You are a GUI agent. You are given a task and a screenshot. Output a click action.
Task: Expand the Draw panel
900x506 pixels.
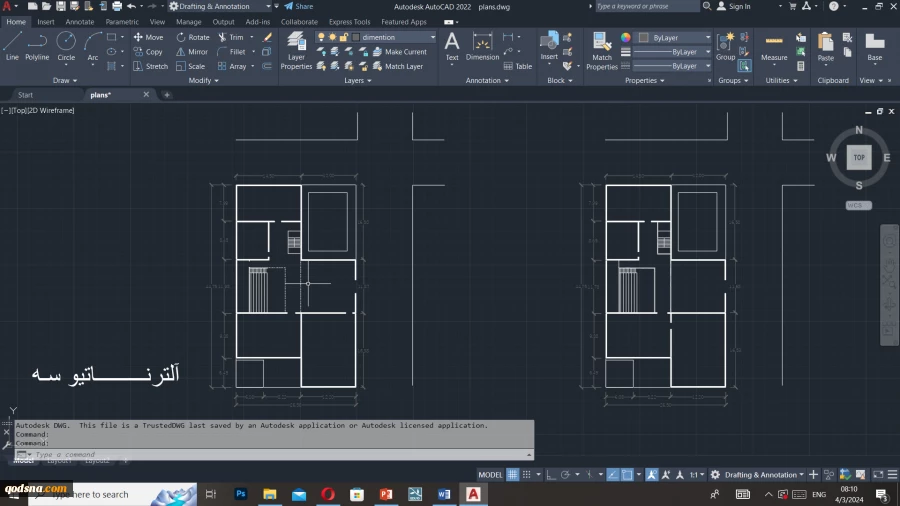click(x=64, y=80)
